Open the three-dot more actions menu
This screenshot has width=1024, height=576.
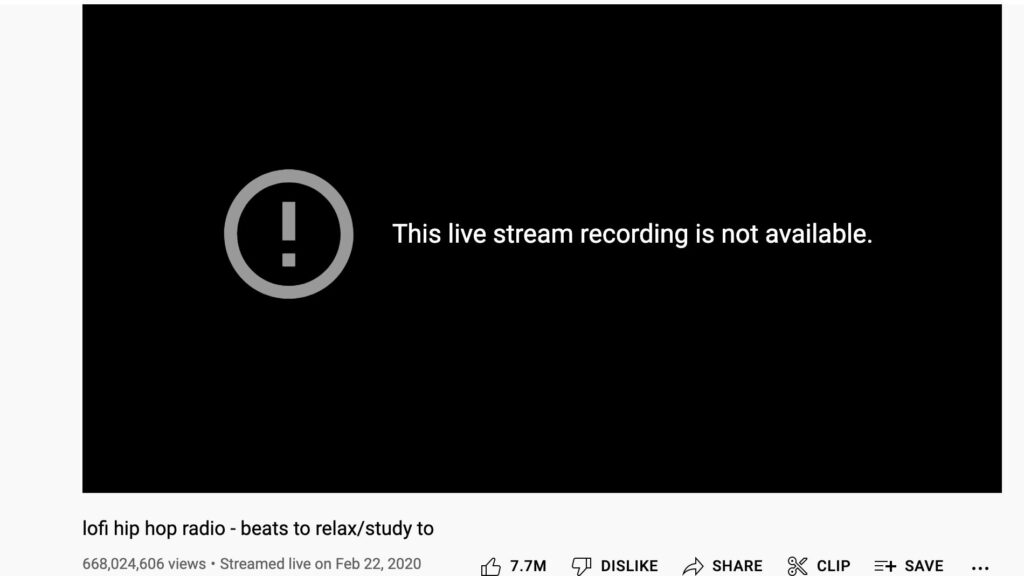click(980, 568)
